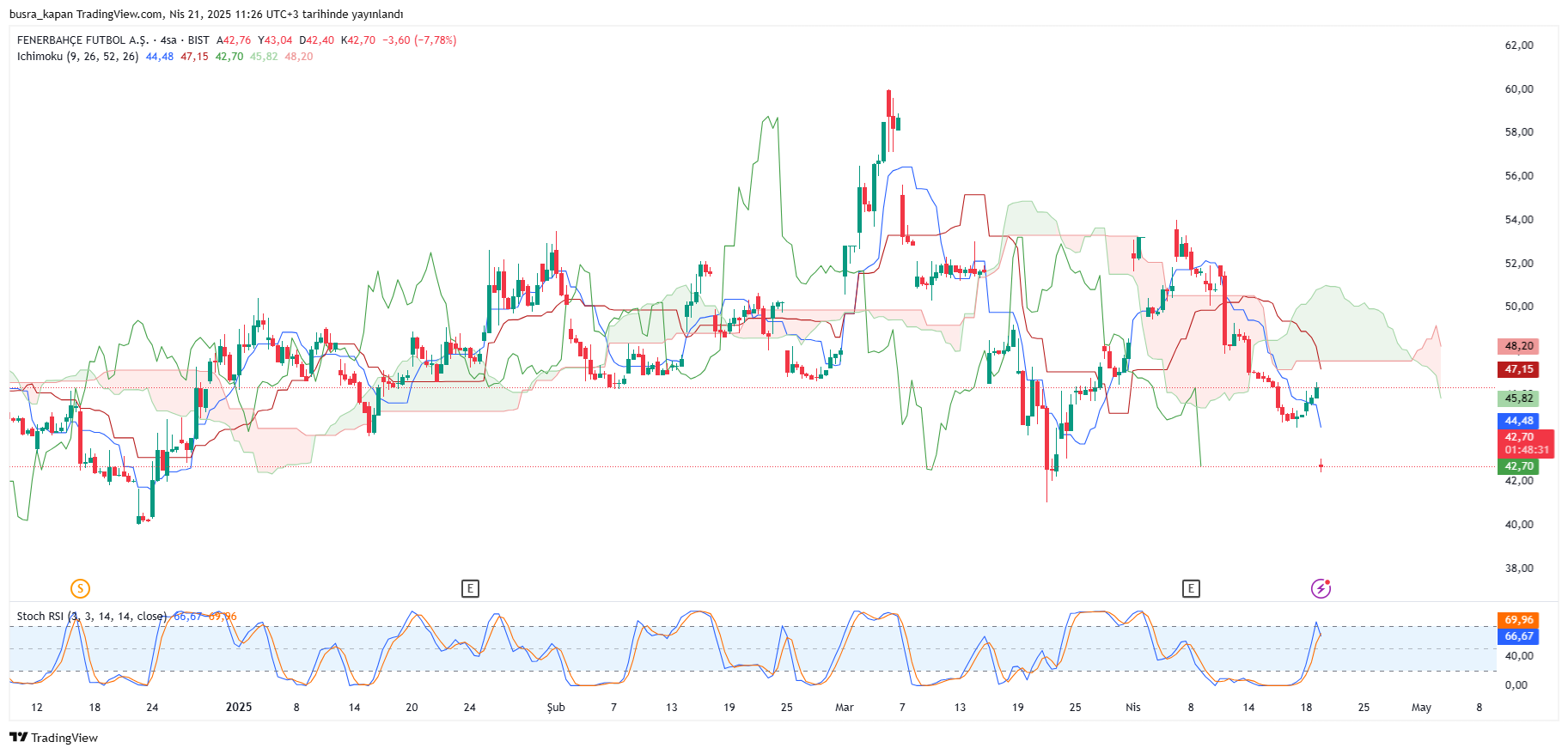This screenshot has width=1568, height=754.
Task: Click the blue 66,67 Stoch RSI axis label
Action: click(1518, 636)
